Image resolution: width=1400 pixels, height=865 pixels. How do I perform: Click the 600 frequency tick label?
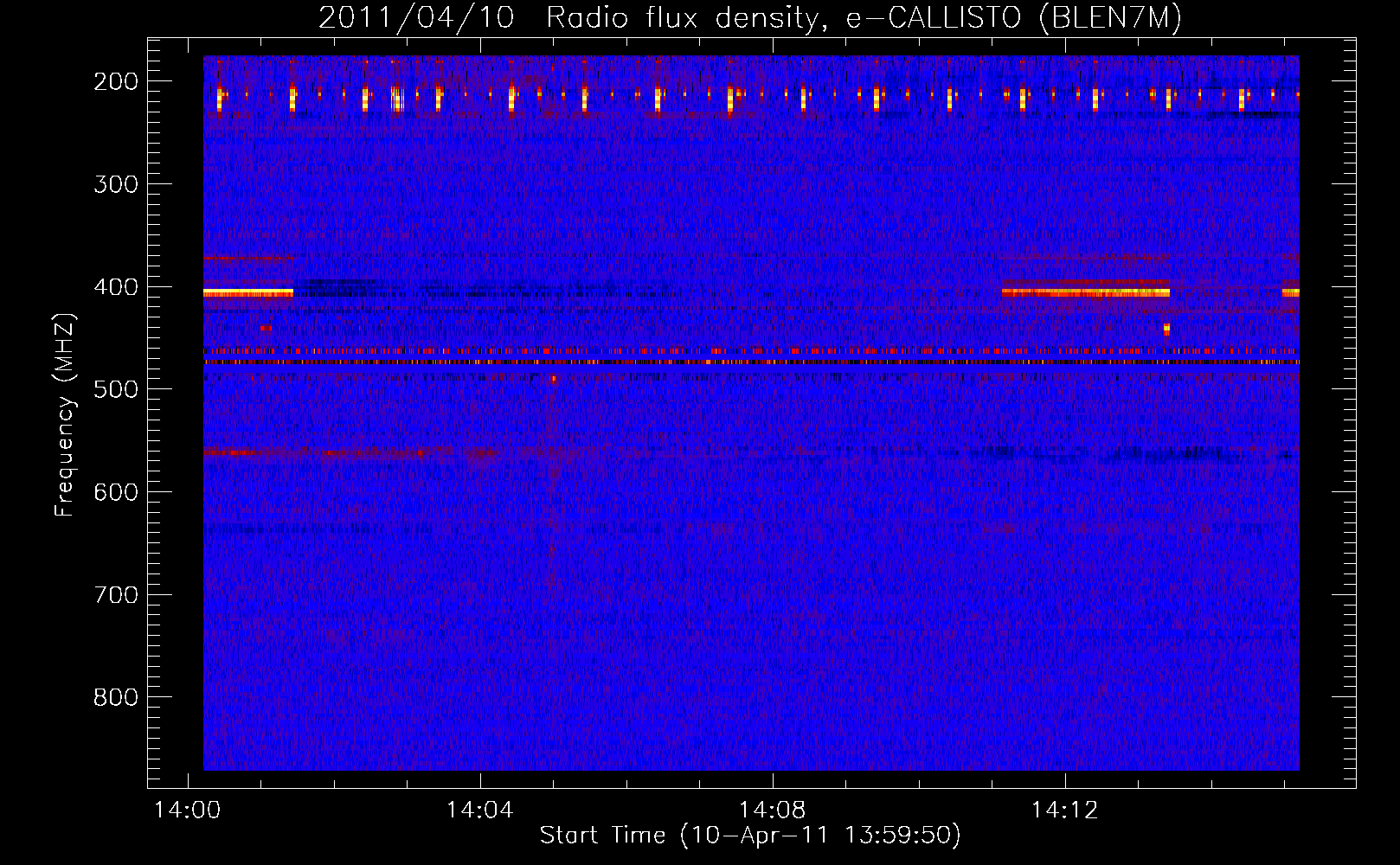pyautogui.click(x=115, y=492)
